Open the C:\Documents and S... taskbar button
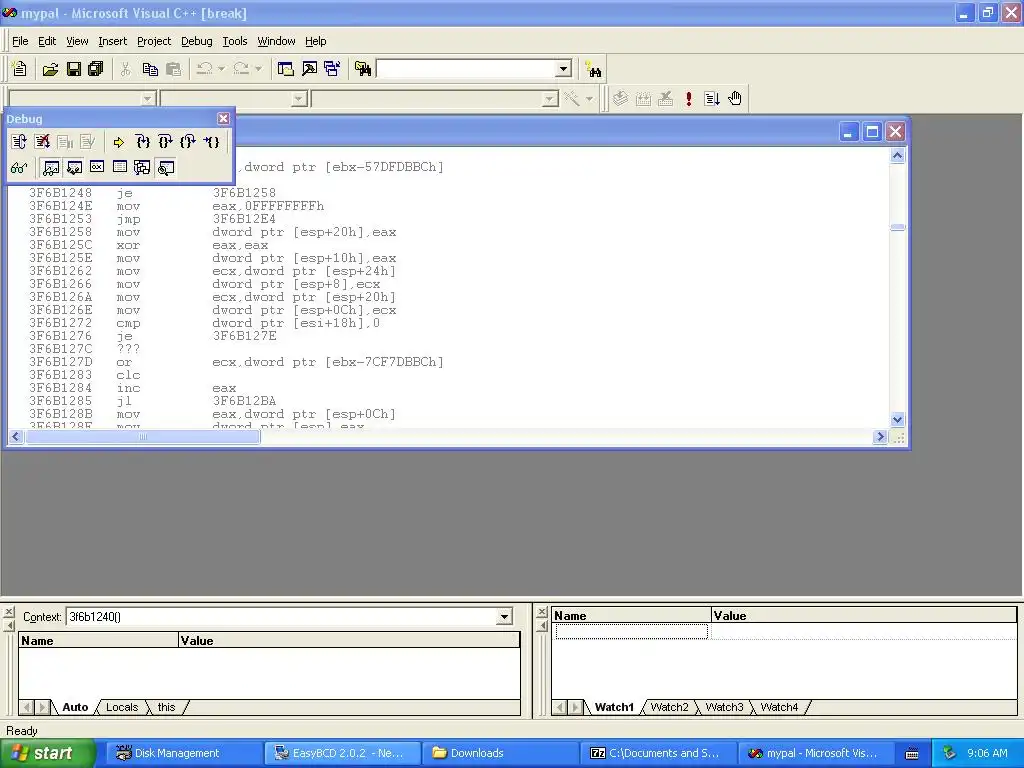Viewport: 1024px width, 768px height. tap(658, 753)
